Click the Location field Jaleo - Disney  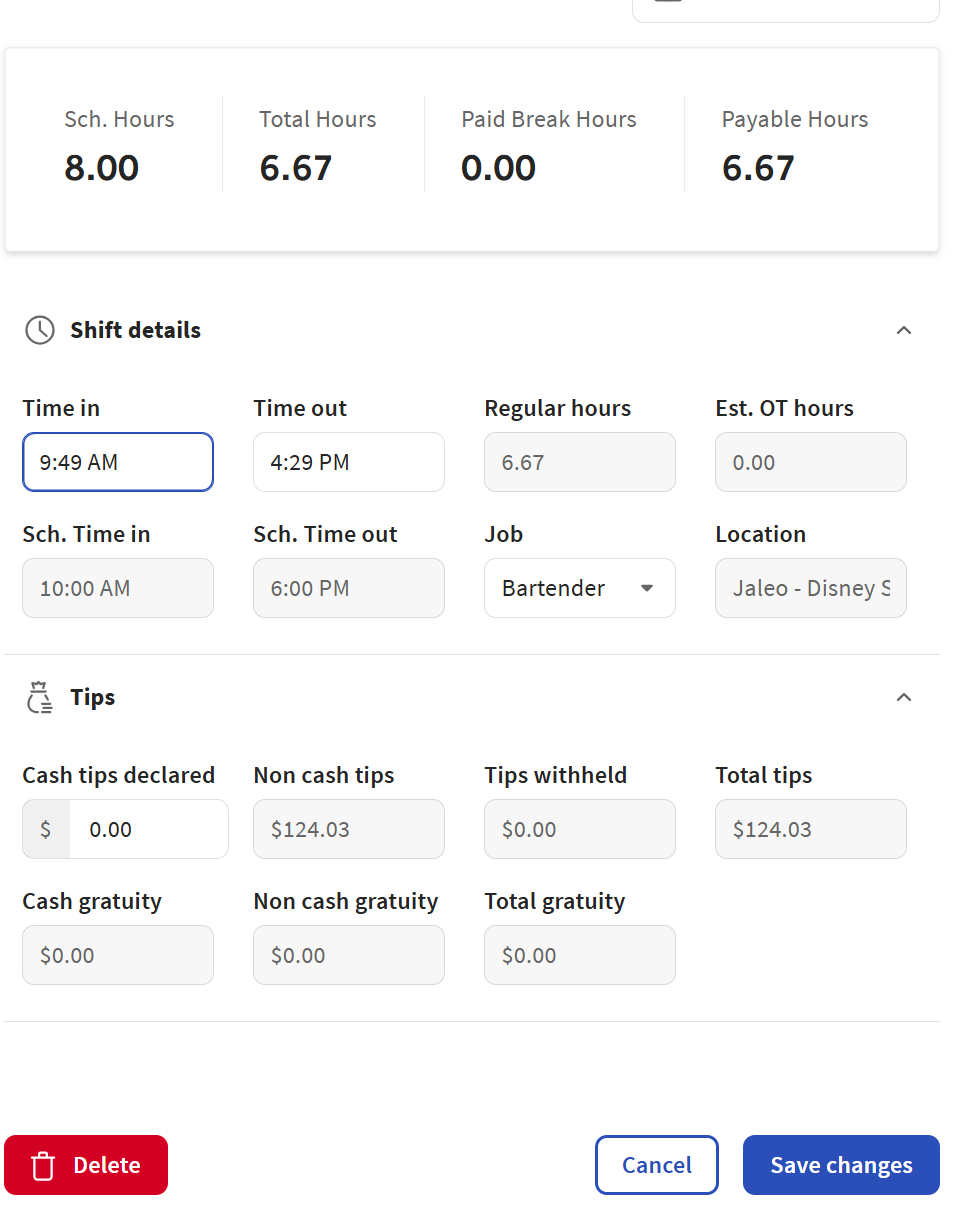pyautogui.click(x=811, y=588)
